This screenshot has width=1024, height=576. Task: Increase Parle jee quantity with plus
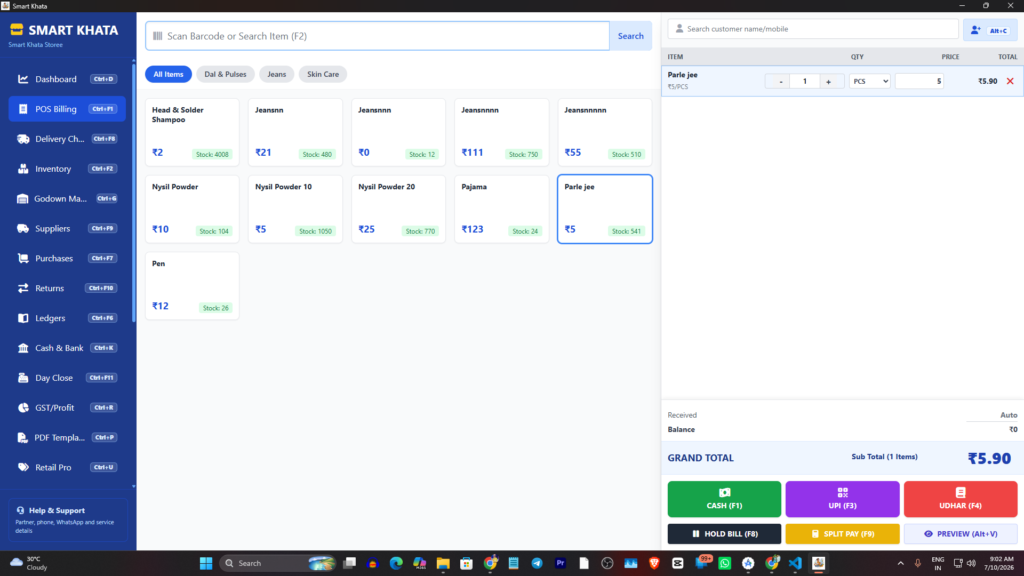click(x=829, y=82)
